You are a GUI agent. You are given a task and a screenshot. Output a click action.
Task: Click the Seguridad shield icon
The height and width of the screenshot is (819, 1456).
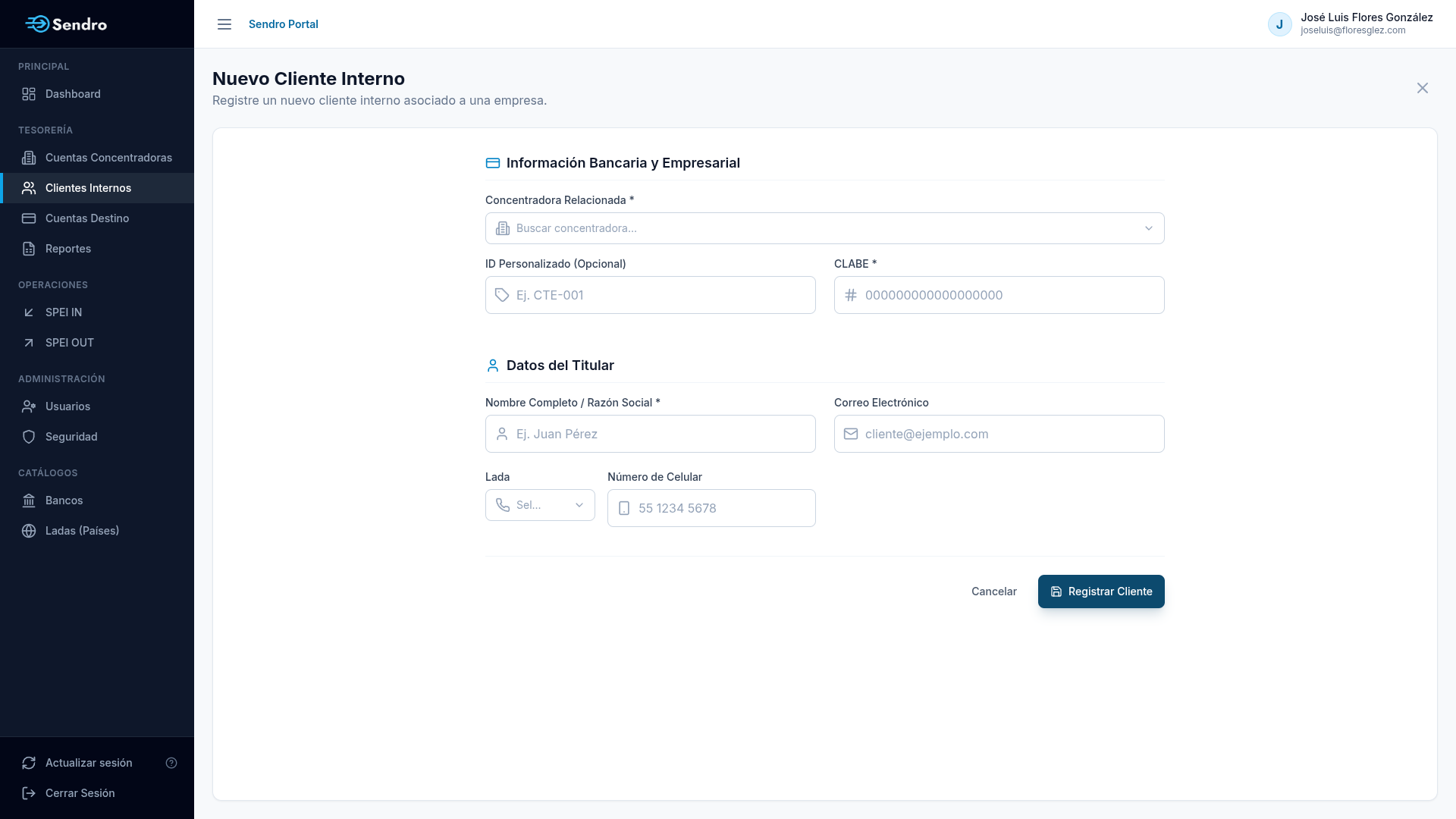coord(29,437)
